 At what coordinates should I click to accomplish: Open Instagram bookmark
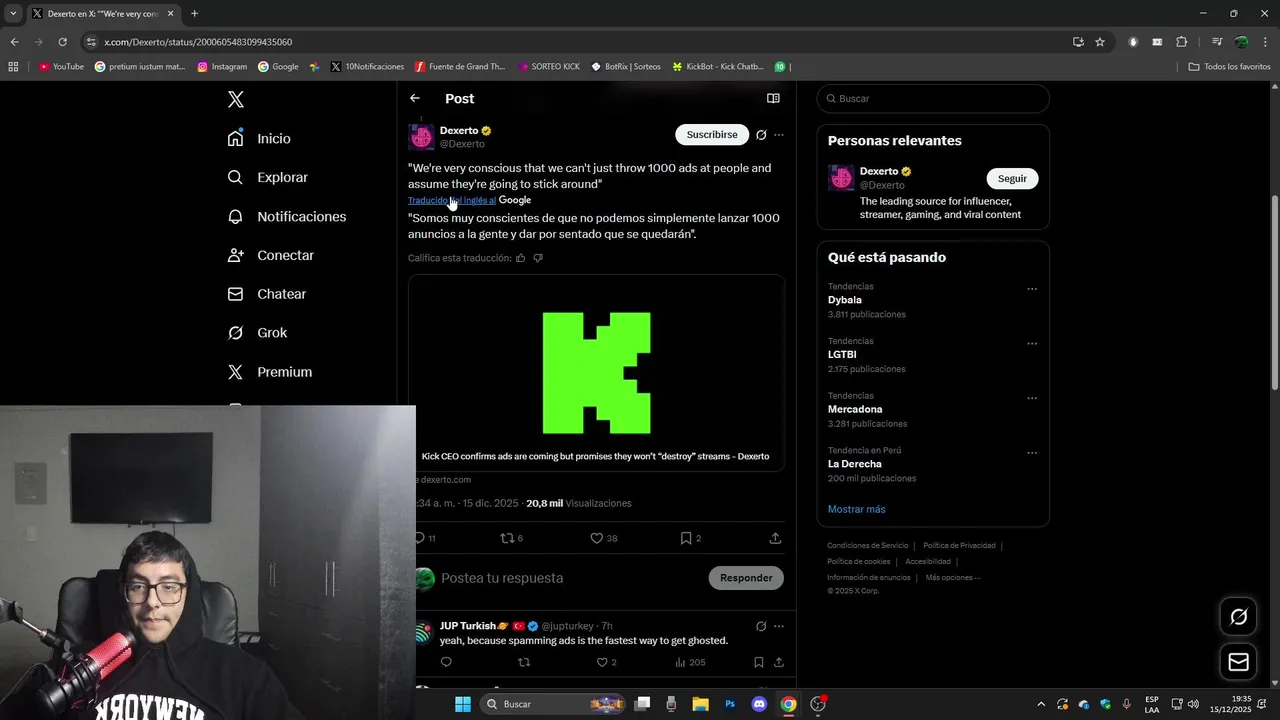[222, 67]
